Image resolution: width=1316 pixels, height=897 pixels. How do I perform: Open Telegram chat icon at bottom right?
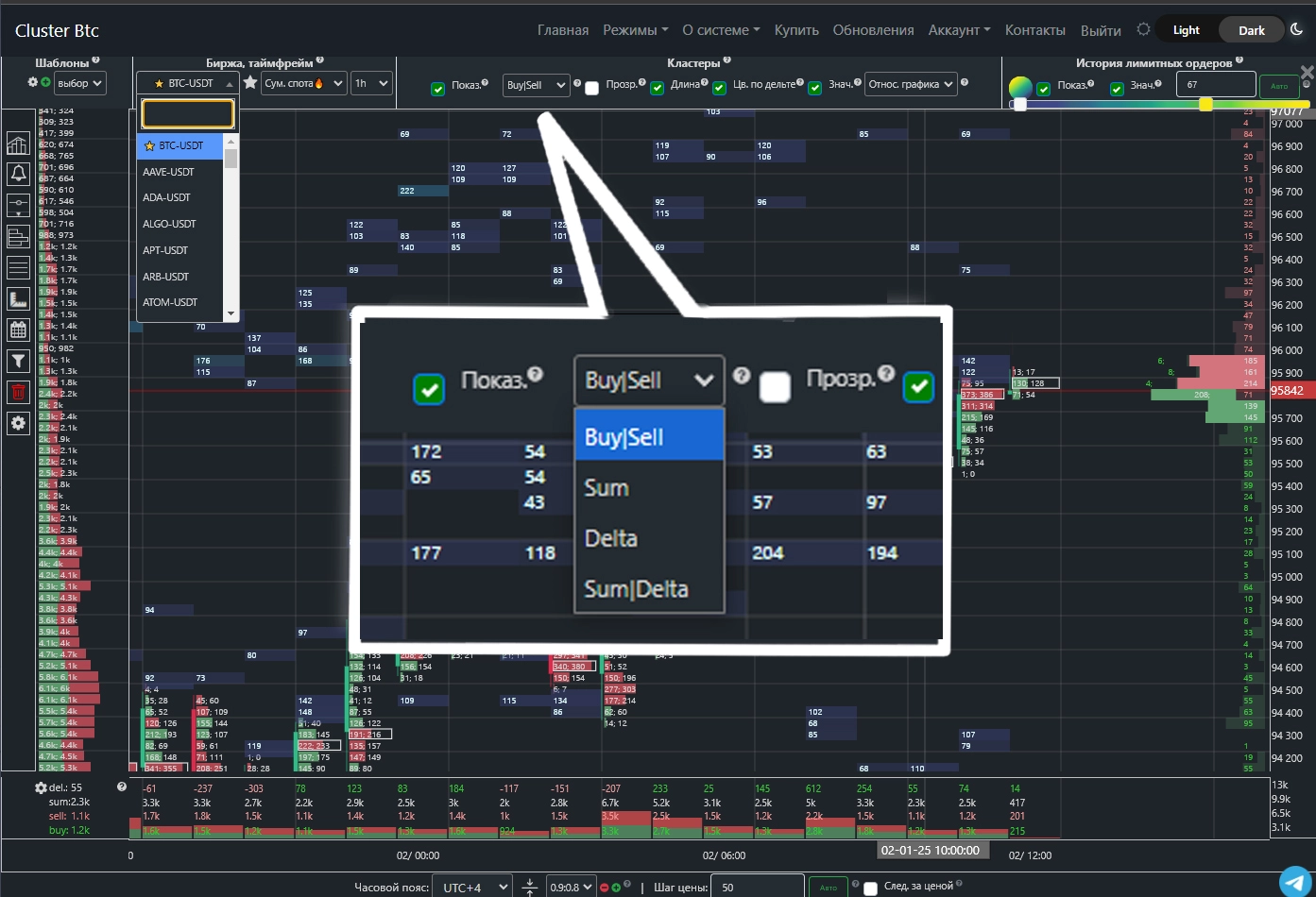pyautogui.click(x=1295, y=880)
